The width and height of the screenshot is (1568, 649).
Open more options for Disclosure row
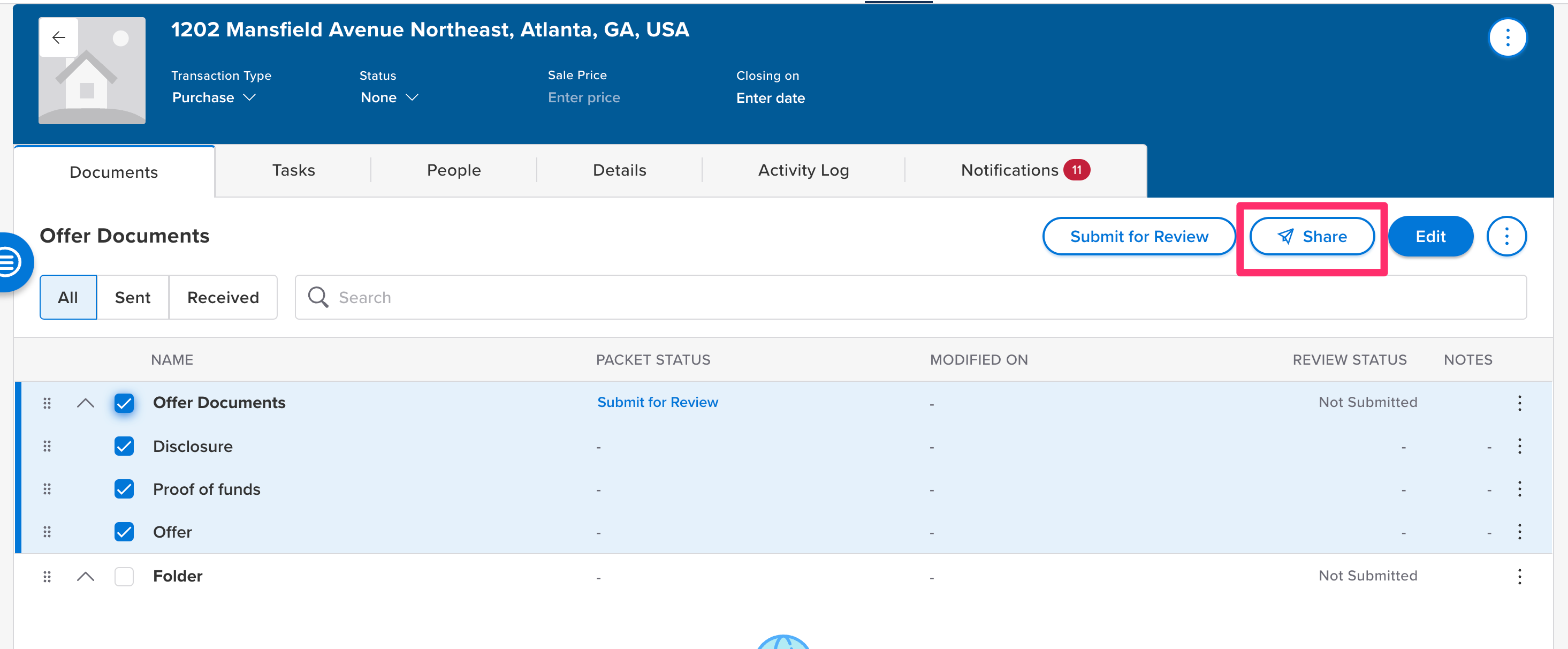pos(1519,446)
